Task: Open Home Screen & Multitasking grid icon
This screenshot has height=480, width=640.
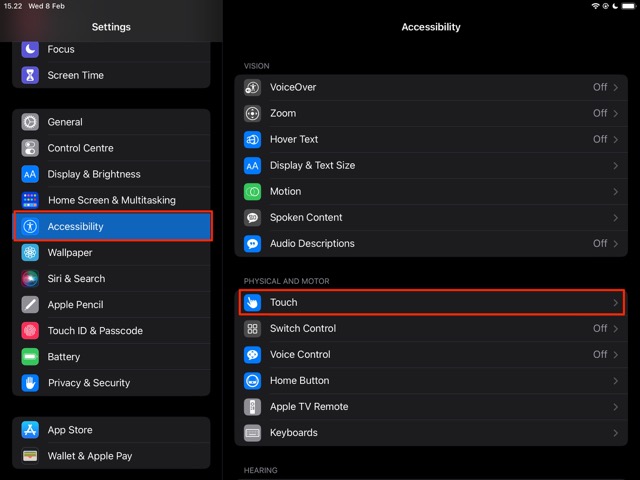Action: [30, 200]
